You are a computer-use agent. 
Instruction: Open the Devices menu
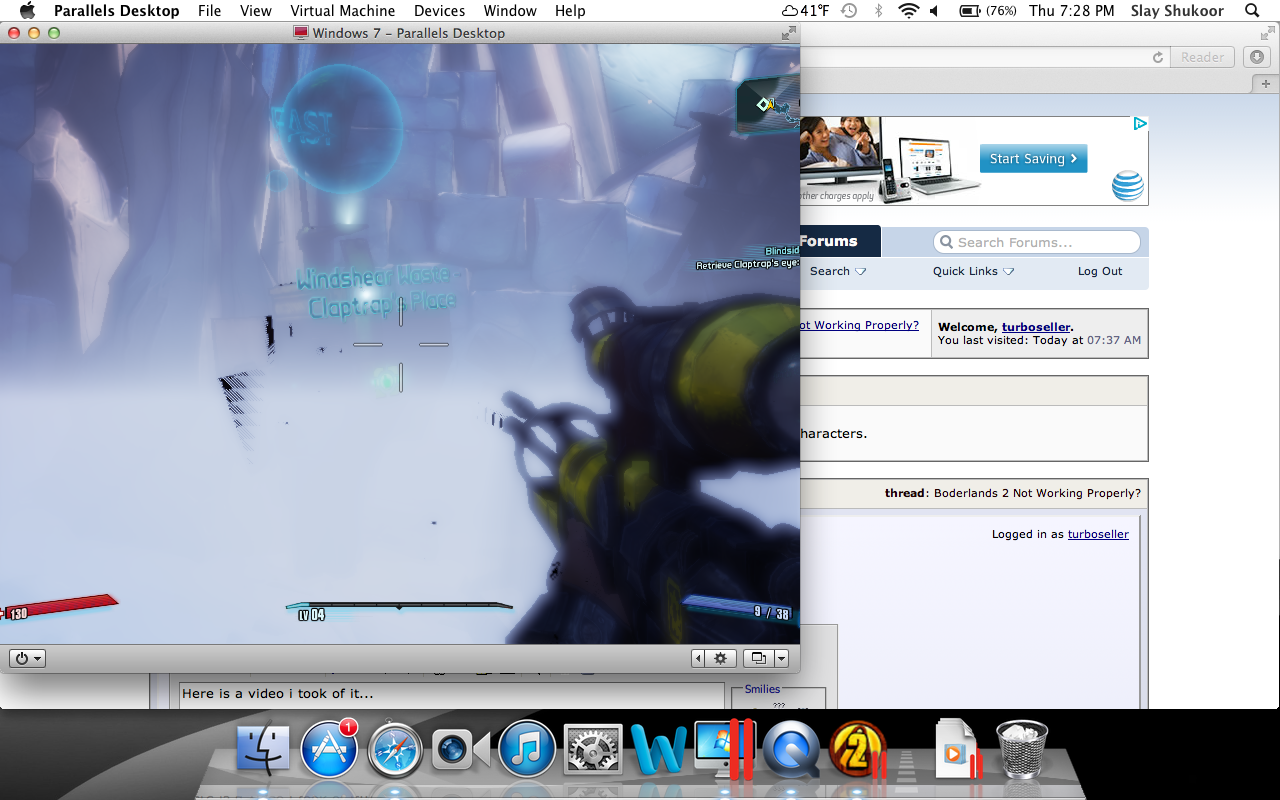[439, 11]
